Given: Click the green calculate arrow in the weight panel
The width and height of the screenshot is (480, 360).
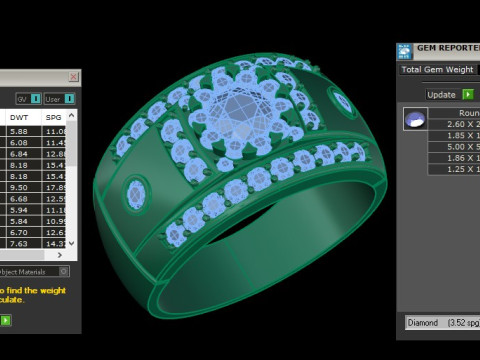Looking at the screenshot, I should click(6, 320).
